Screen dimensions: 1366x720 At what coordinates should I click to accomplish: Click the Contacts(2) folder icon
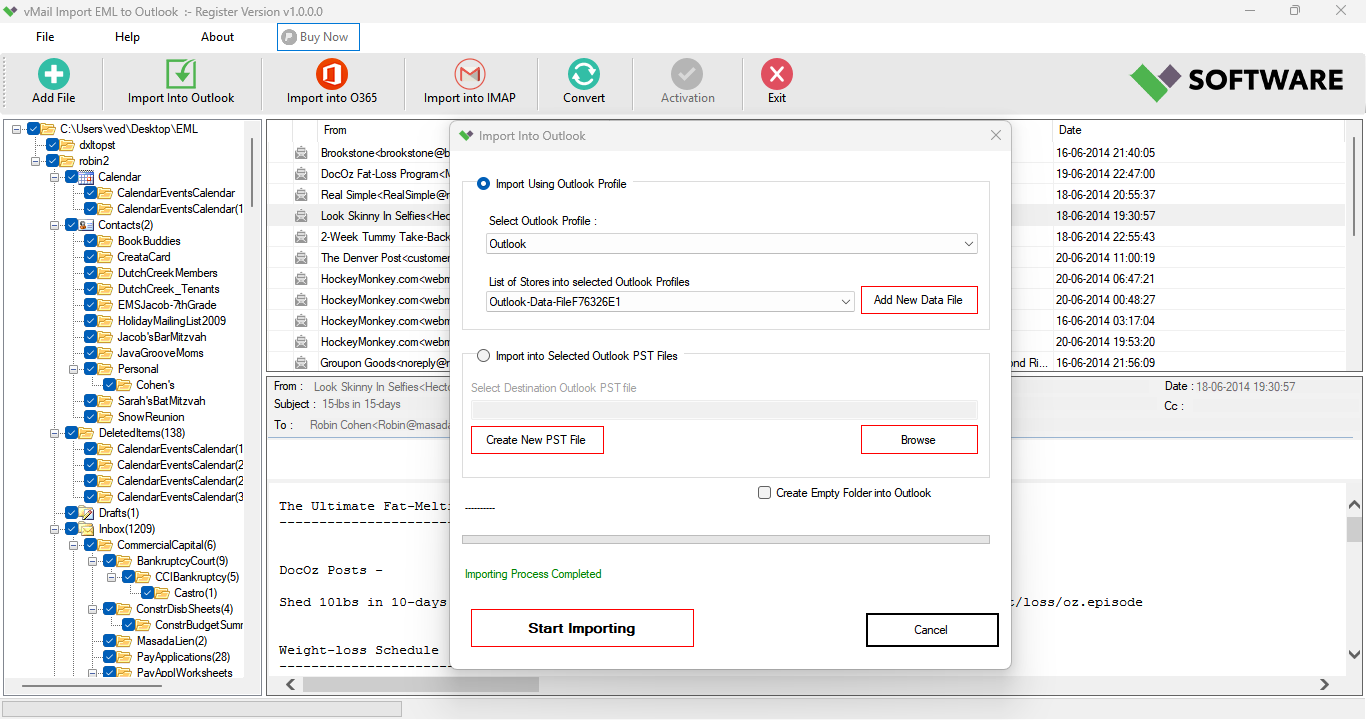(x=87, y=225)
